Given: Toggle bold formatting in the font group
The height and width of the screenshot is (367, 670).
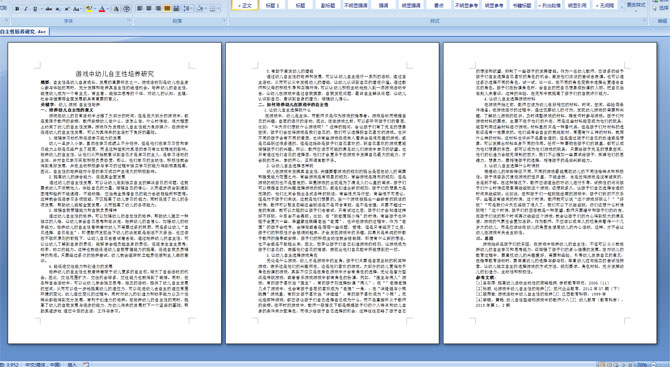Looking at the screenshot, I should click(x=17, y=9).
